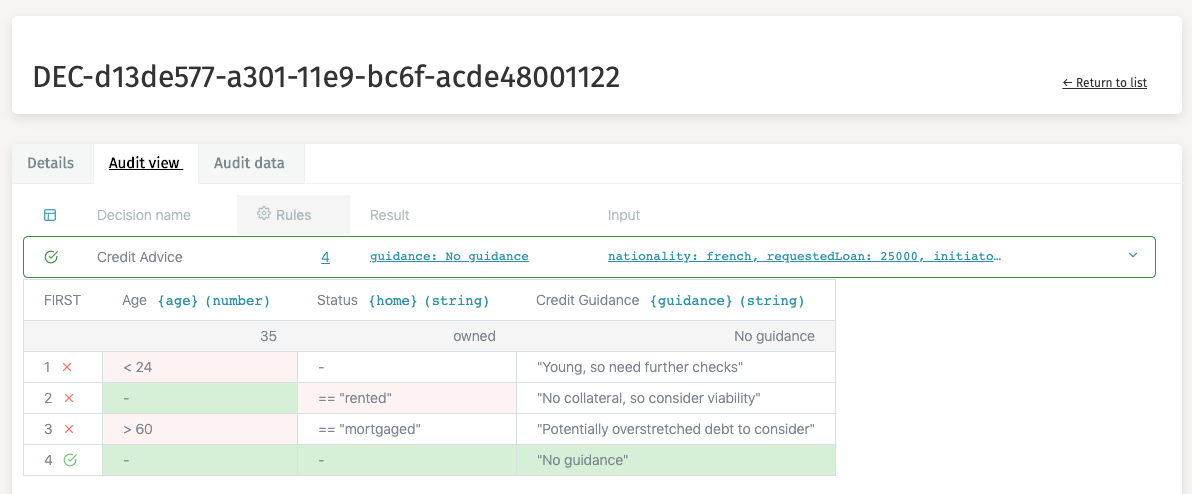Click green check icon on rule 4
The image size is (1192, 494).
69,460
